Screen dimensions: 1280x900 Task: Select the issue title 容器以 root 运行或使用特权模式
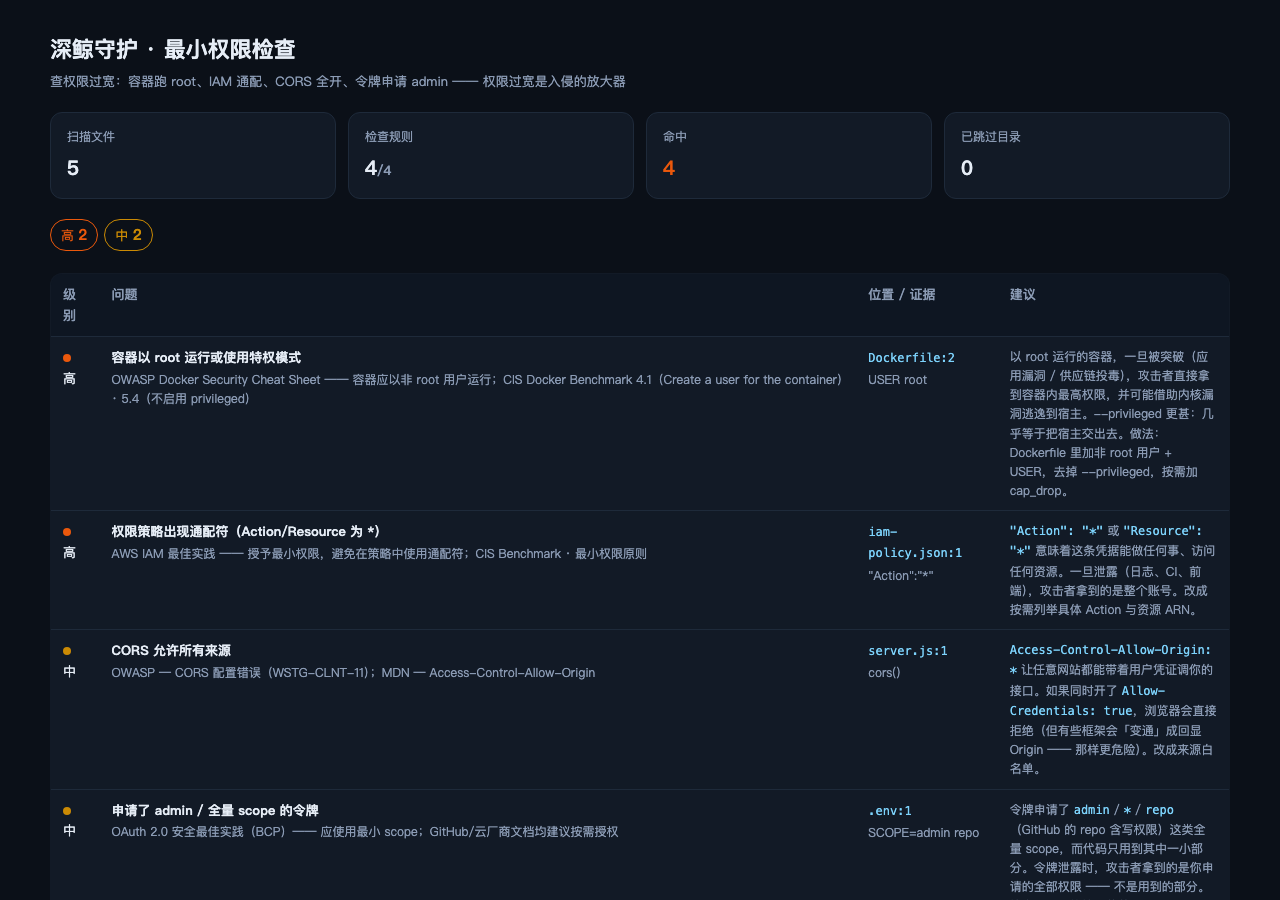tap(206, 357)
